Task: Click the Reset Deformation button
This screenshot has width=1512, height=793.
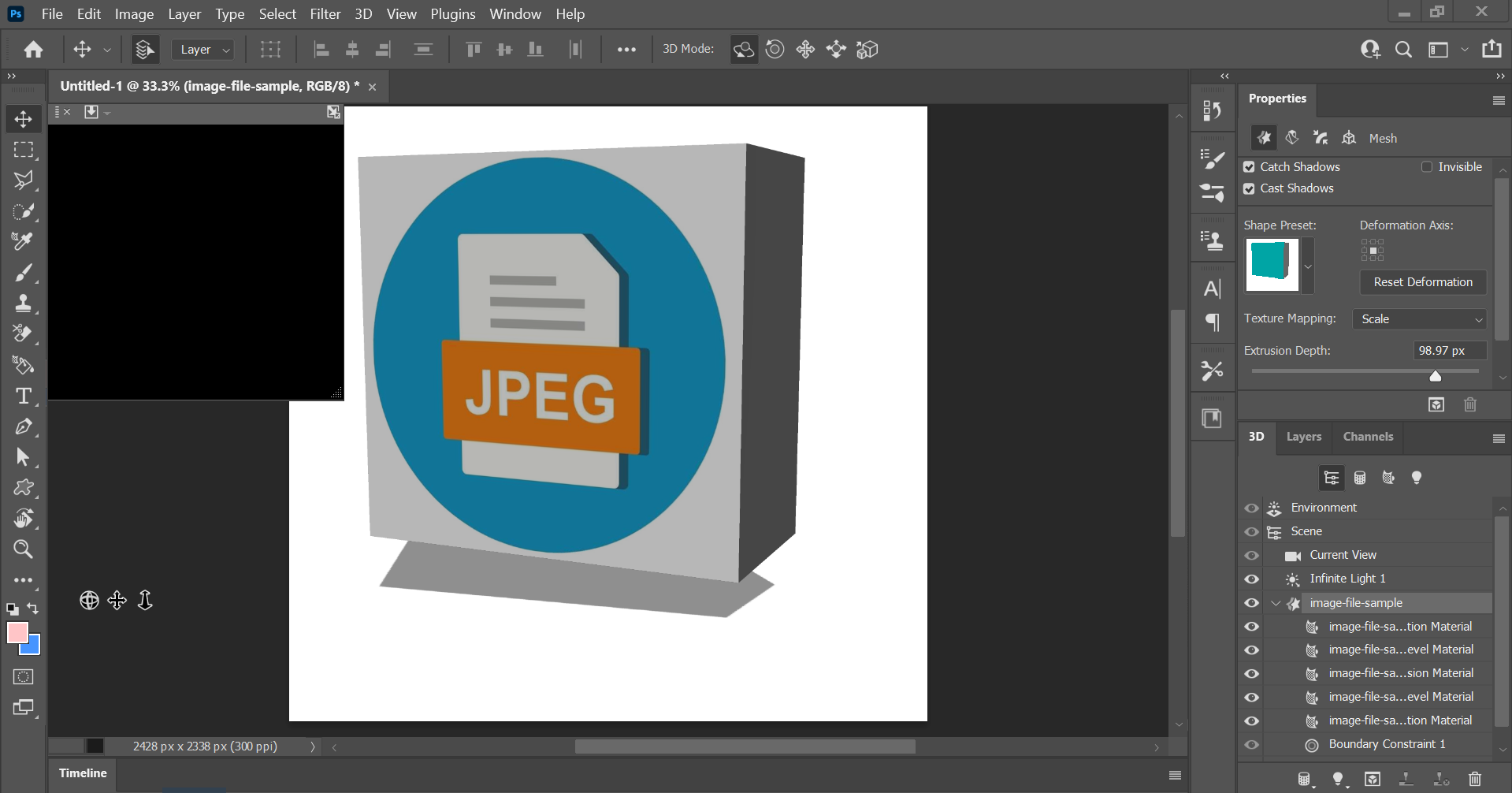Action: point(1422,282)
